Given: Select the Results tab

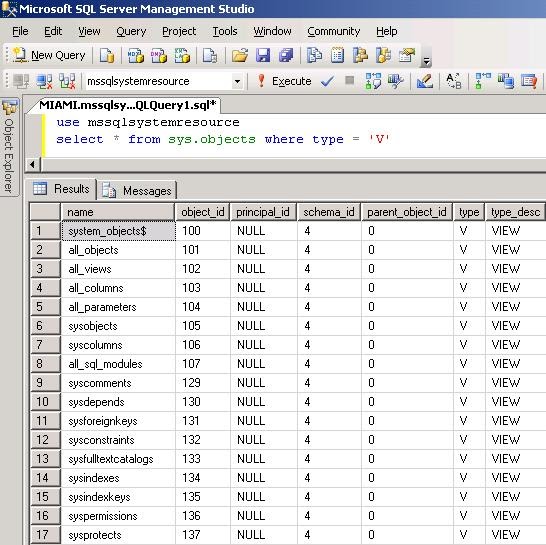Looking at the screenshot, I should (61, 189).
